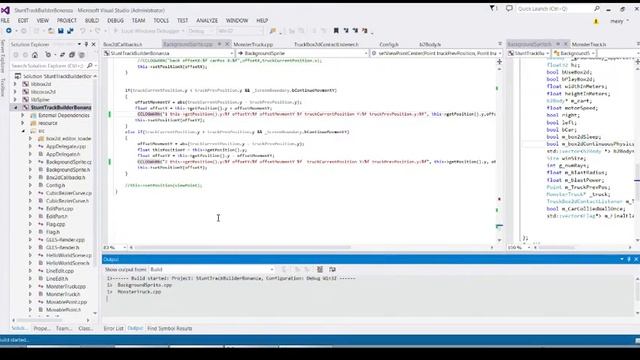The width and height of the screenshot is (640, 360).
Task: Open the setViewPointCenter member dropdown
Action: click(436, 53)
